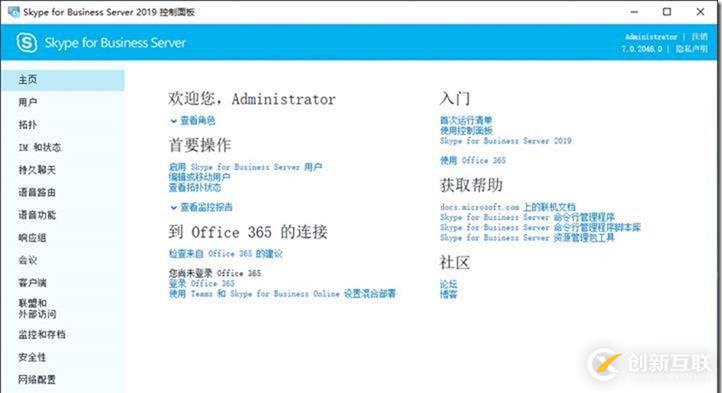This screenshot has height=393, width=722.
Task: Click 注销 link in header
Action: [x=699, y=36]
